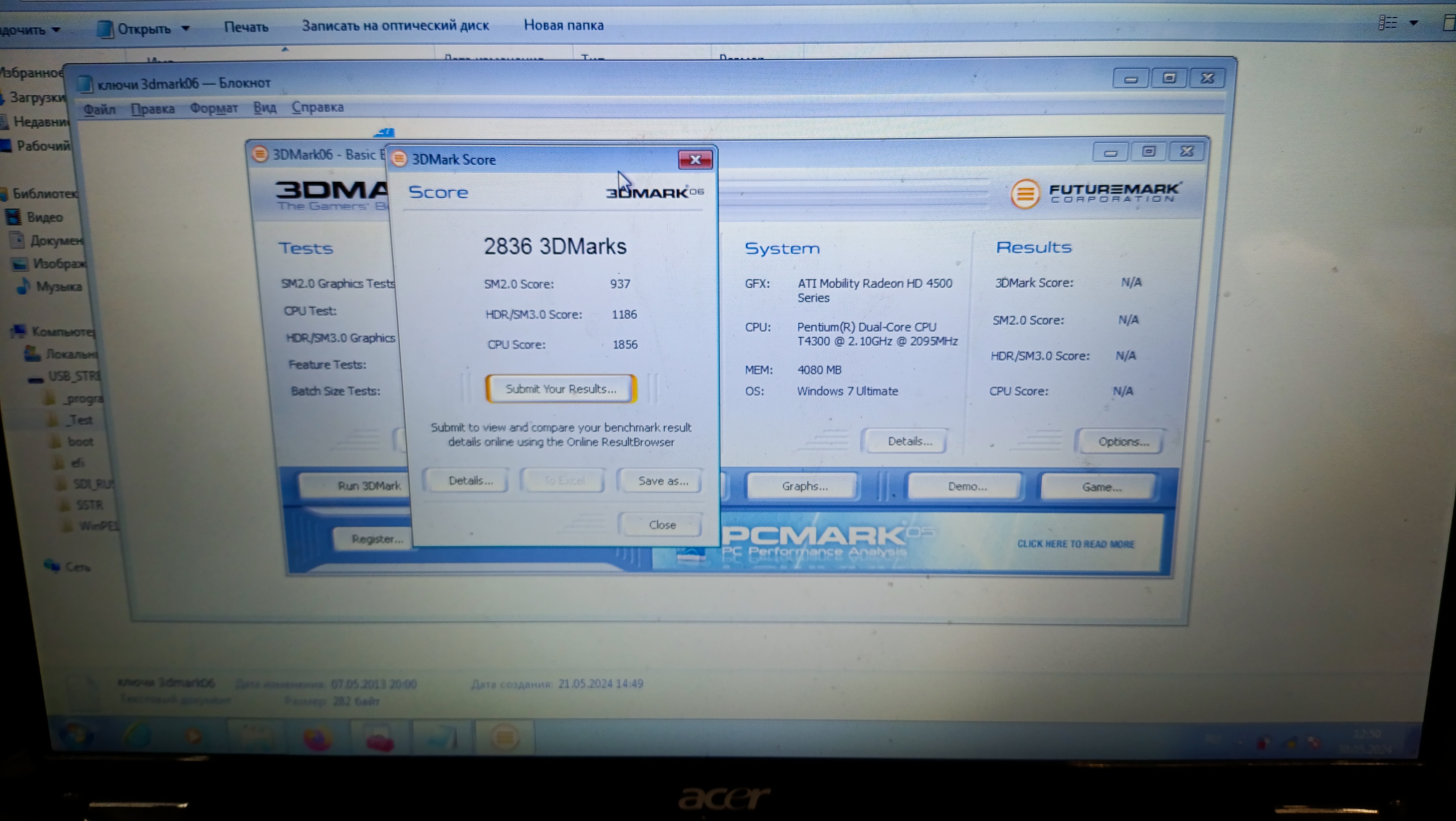Click the 3DMark Score dialog title icon
The width and height of the screenshot is (1456, 821).
pos(399,159)
